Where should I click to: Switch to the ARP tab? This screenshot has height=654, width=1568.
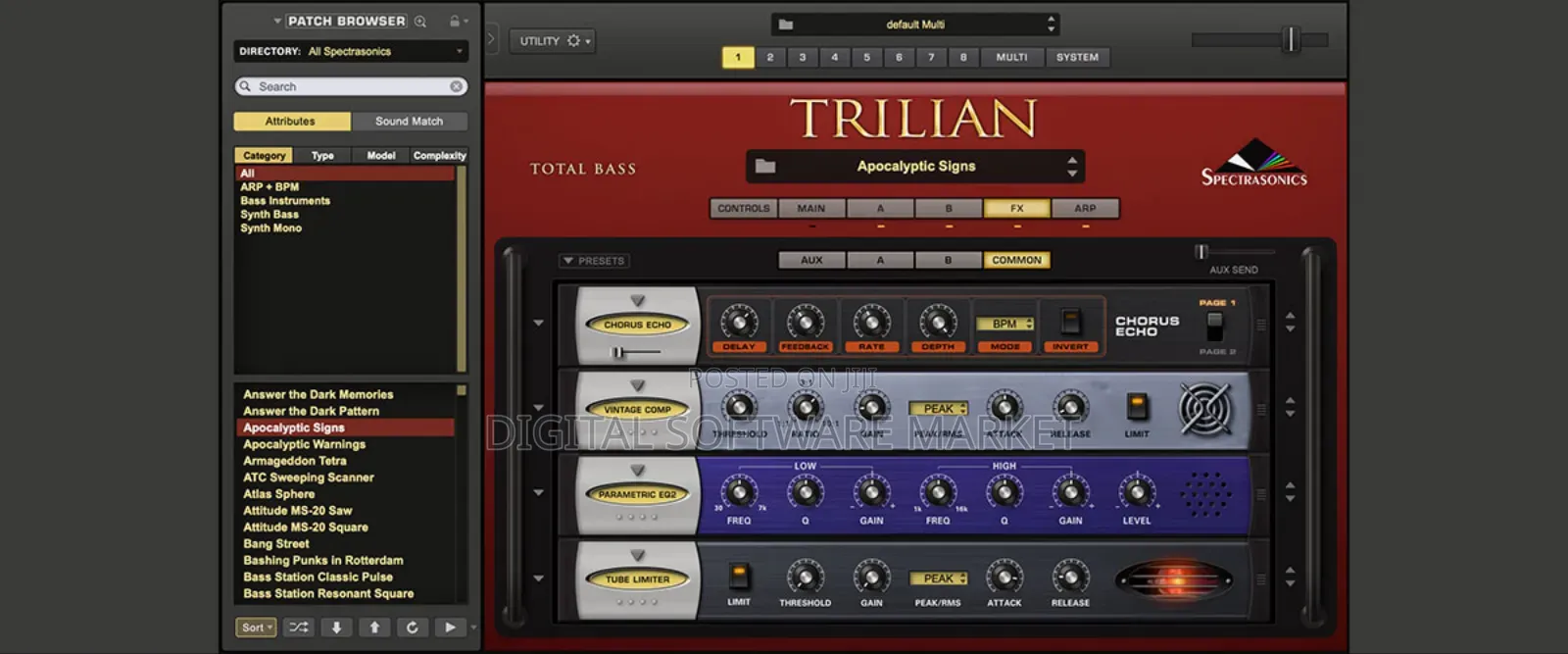tap(1085, 208)
